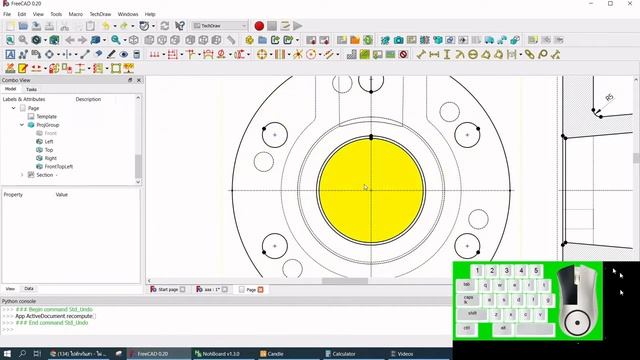Insert TechDraw Active View camera icon
Viewport: 640px width, 360px height.
pyautogui.click(x=398, y=40)
